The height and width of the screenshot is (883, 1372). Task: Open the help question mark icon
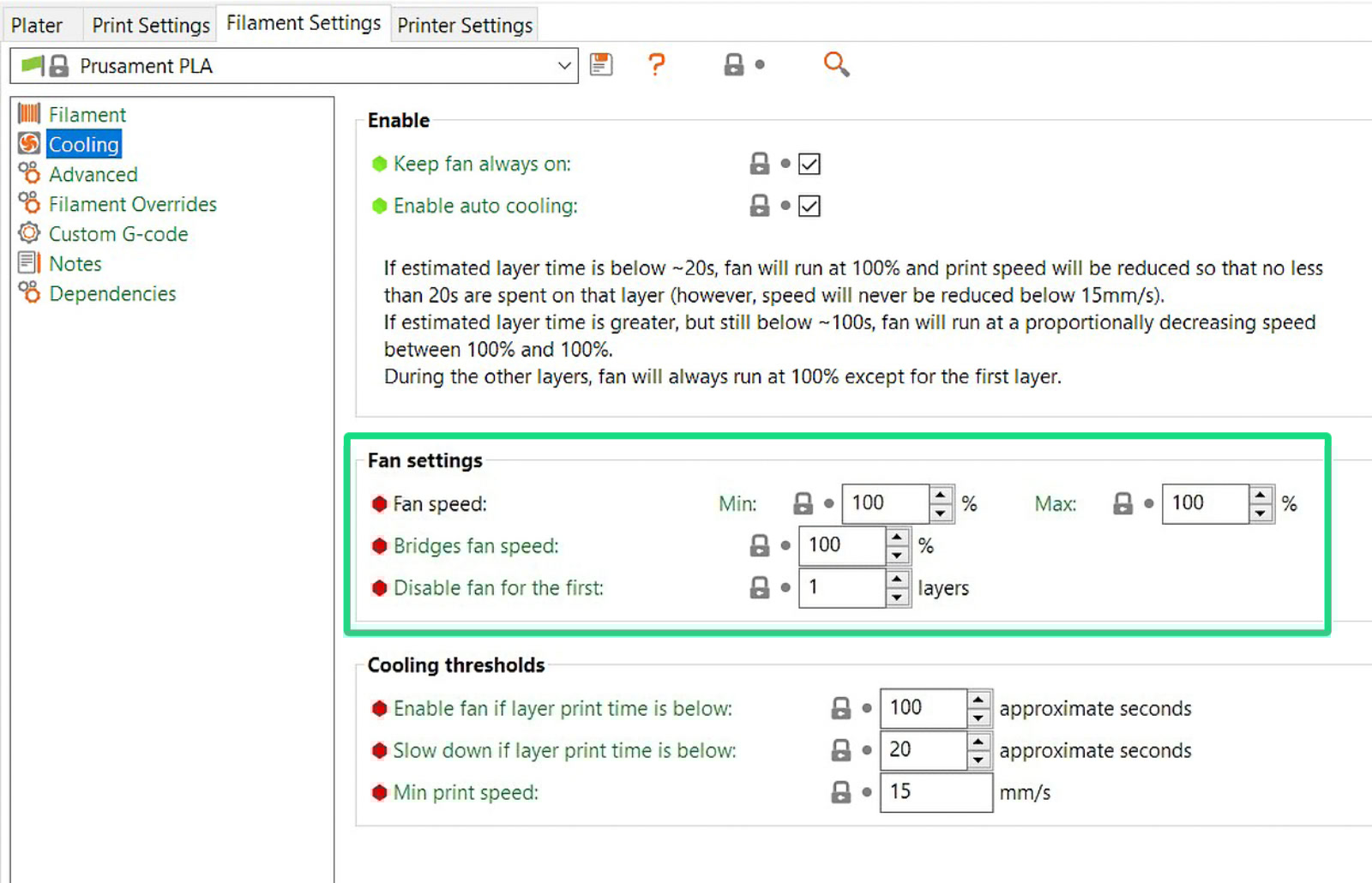pyautogui.click(x=656, y=64)
